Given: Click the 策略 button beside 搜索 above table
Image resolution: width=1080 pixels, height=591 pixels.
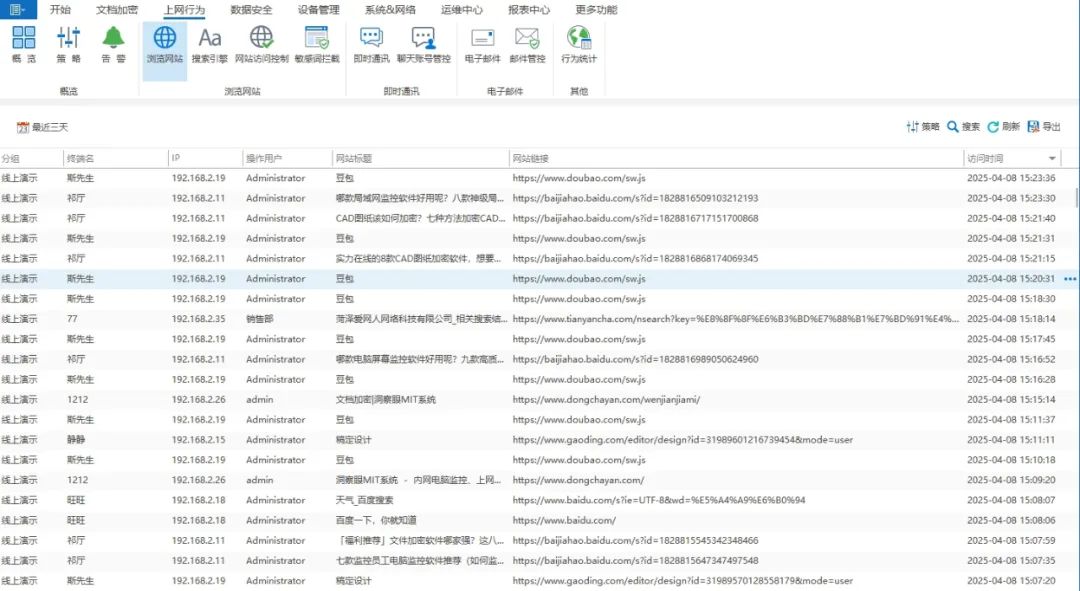Looking at the screenshot, I should point(923,127).
